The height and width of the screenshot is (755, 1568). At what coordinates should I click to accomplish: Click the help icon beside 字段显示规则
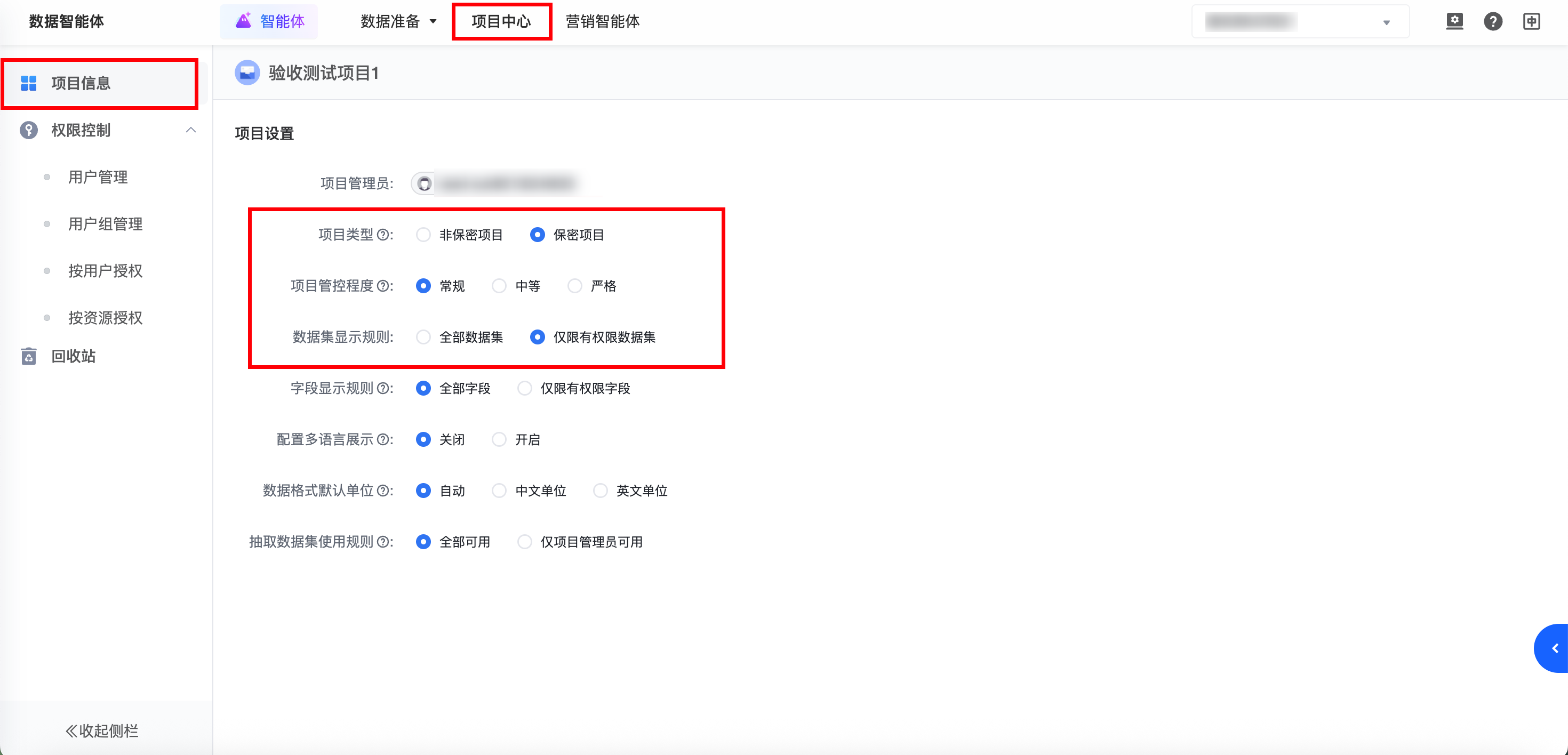(x=383, y=388)
